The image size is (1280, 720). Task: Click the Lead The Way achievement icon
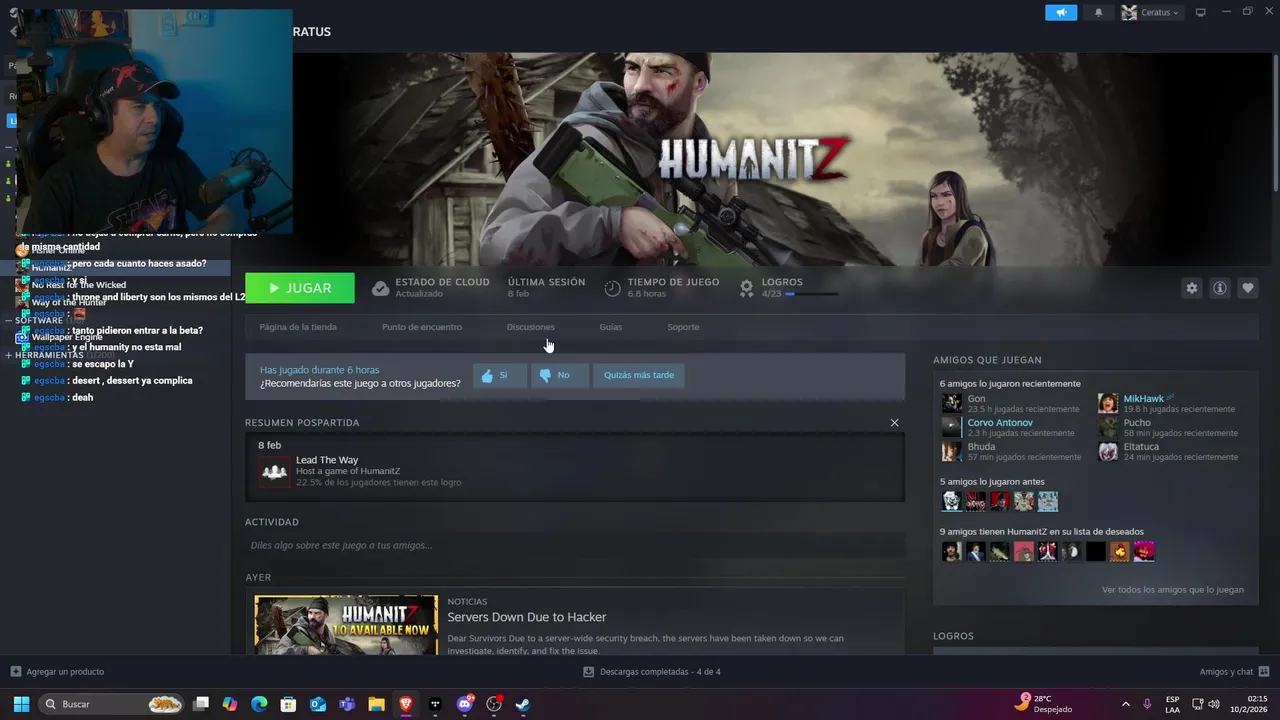(x=274, y=471)
